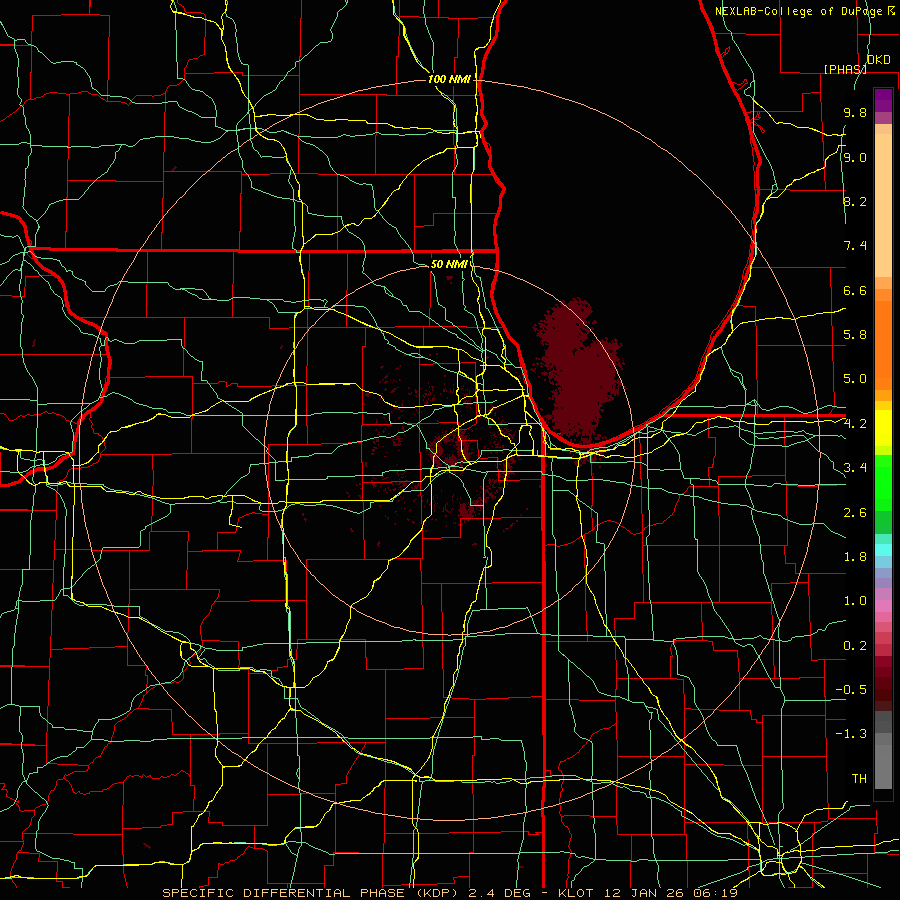Select the cyan color bar segment
The image size is (900, 900).
point(883,550)
